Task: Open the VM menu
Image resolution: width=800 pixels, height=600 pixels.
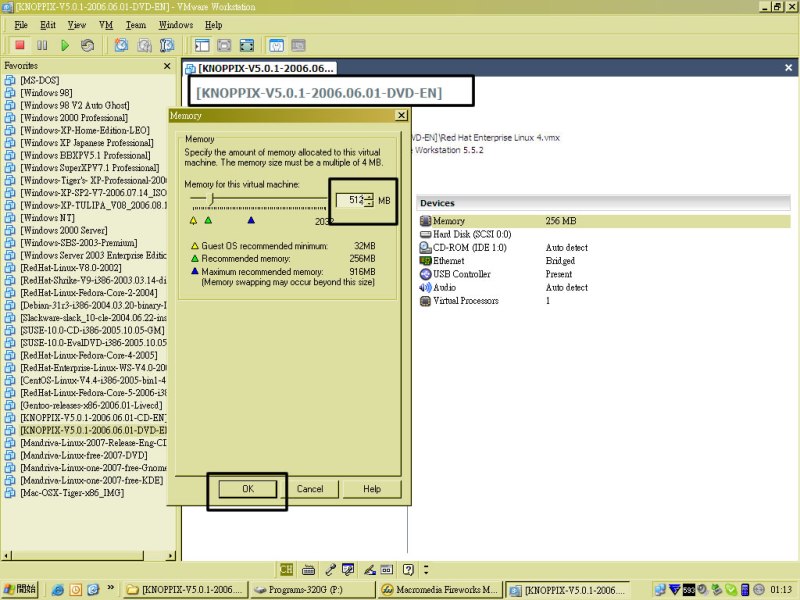Action: (x=105, y=23)
